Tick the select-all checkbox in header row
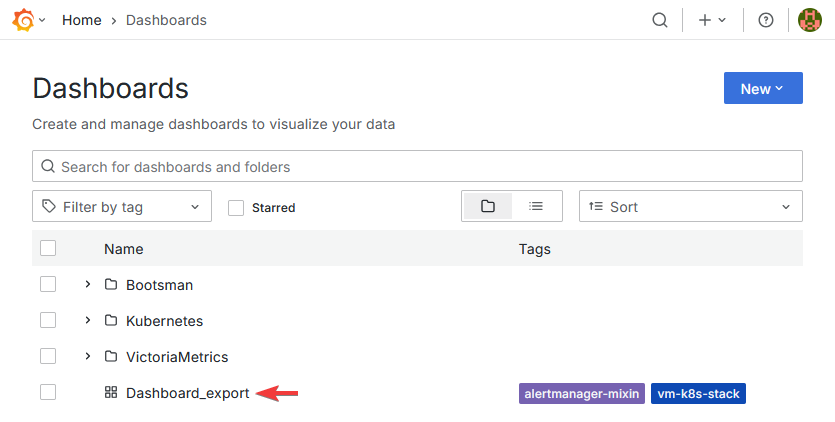This screenshot has height=422, width=835. 48,248
